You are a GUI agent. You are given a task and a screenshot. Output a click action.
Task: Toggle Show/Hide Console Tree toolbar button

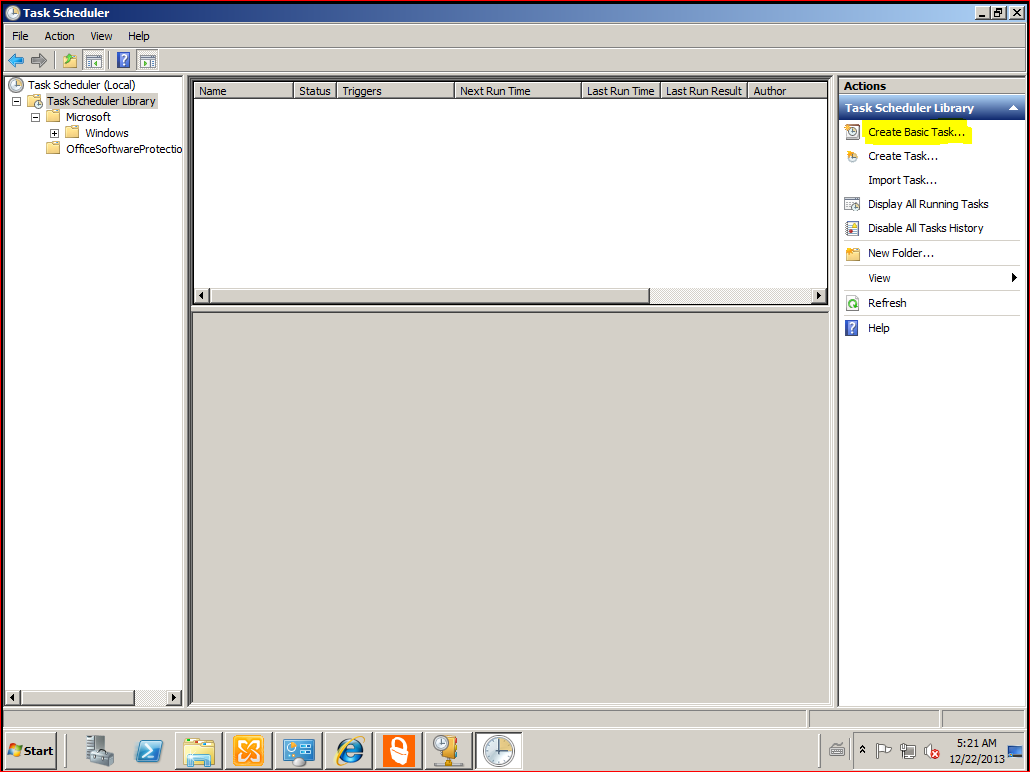click(x=93, y=60)
